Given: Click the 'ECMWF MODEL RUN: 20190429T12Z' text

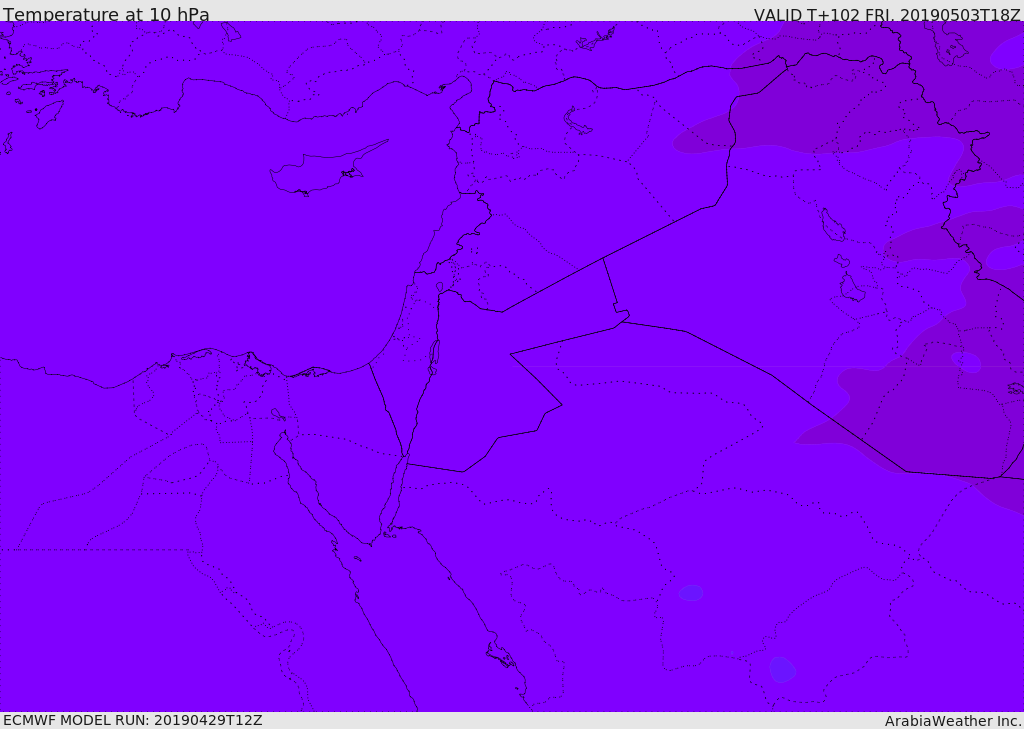Looking at the screenshot, I should 133,720.
